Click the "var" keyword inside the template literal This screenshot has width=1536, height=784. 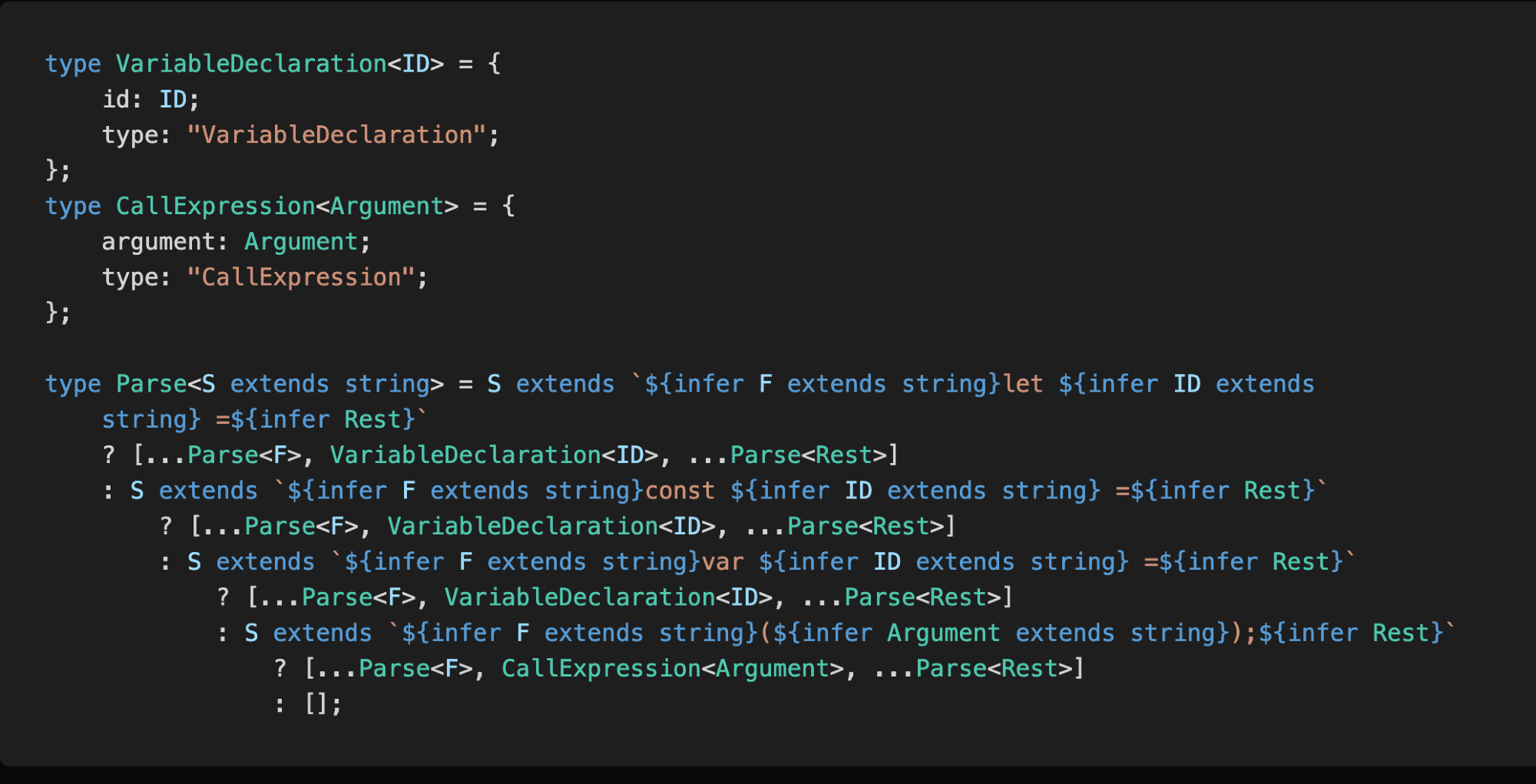pyautogui.click(x=723, y=562)
